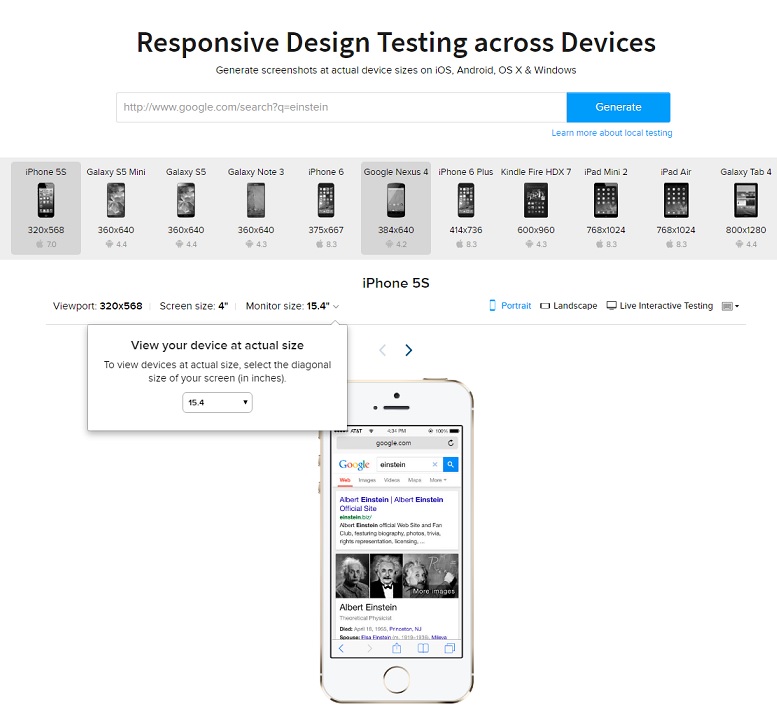The width and height of the screenshot is (777, 709).
Task: Click the Generate button
Action: click(618, 107)
